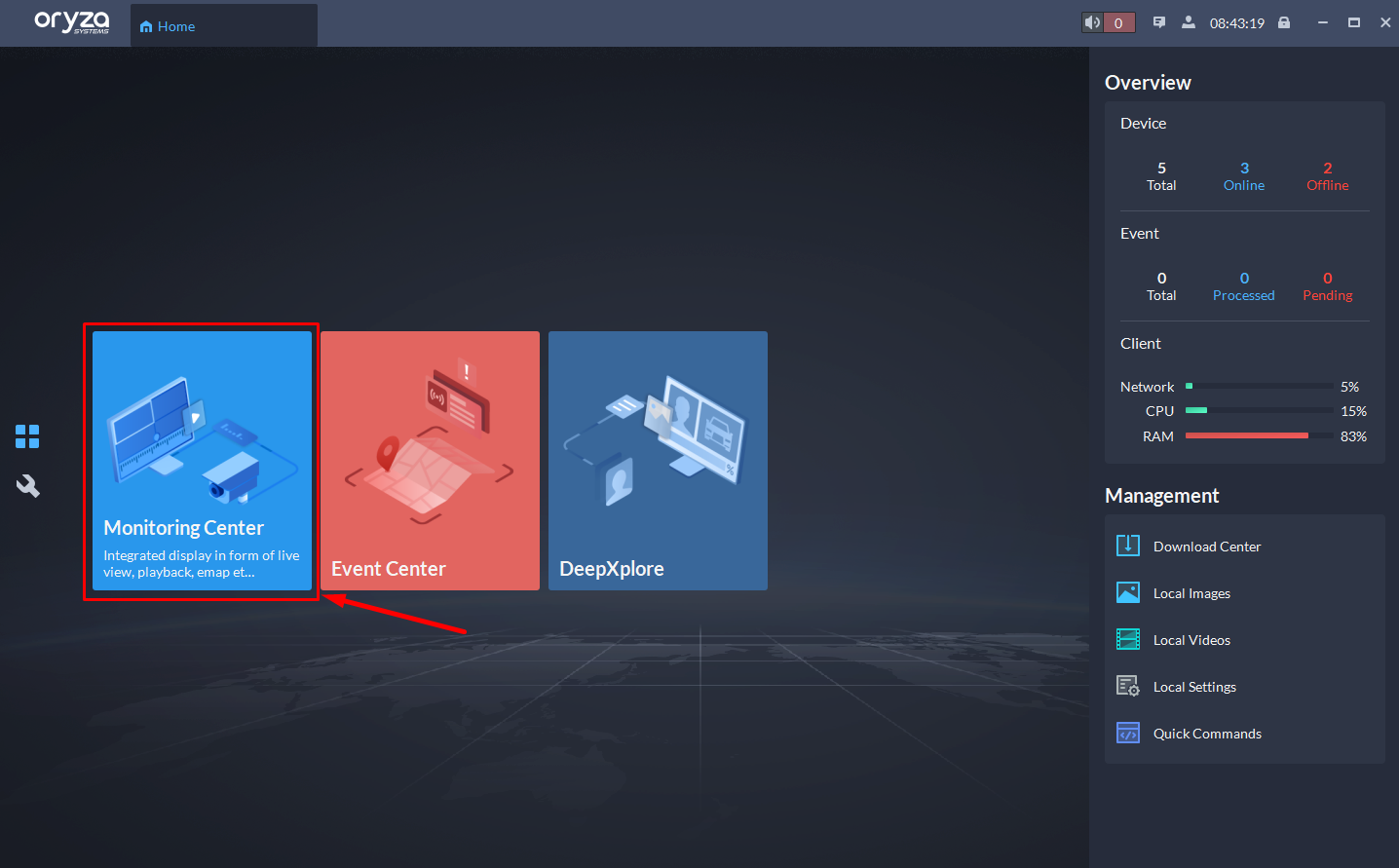Click the Network usage bar

[x=1260, y=387]
